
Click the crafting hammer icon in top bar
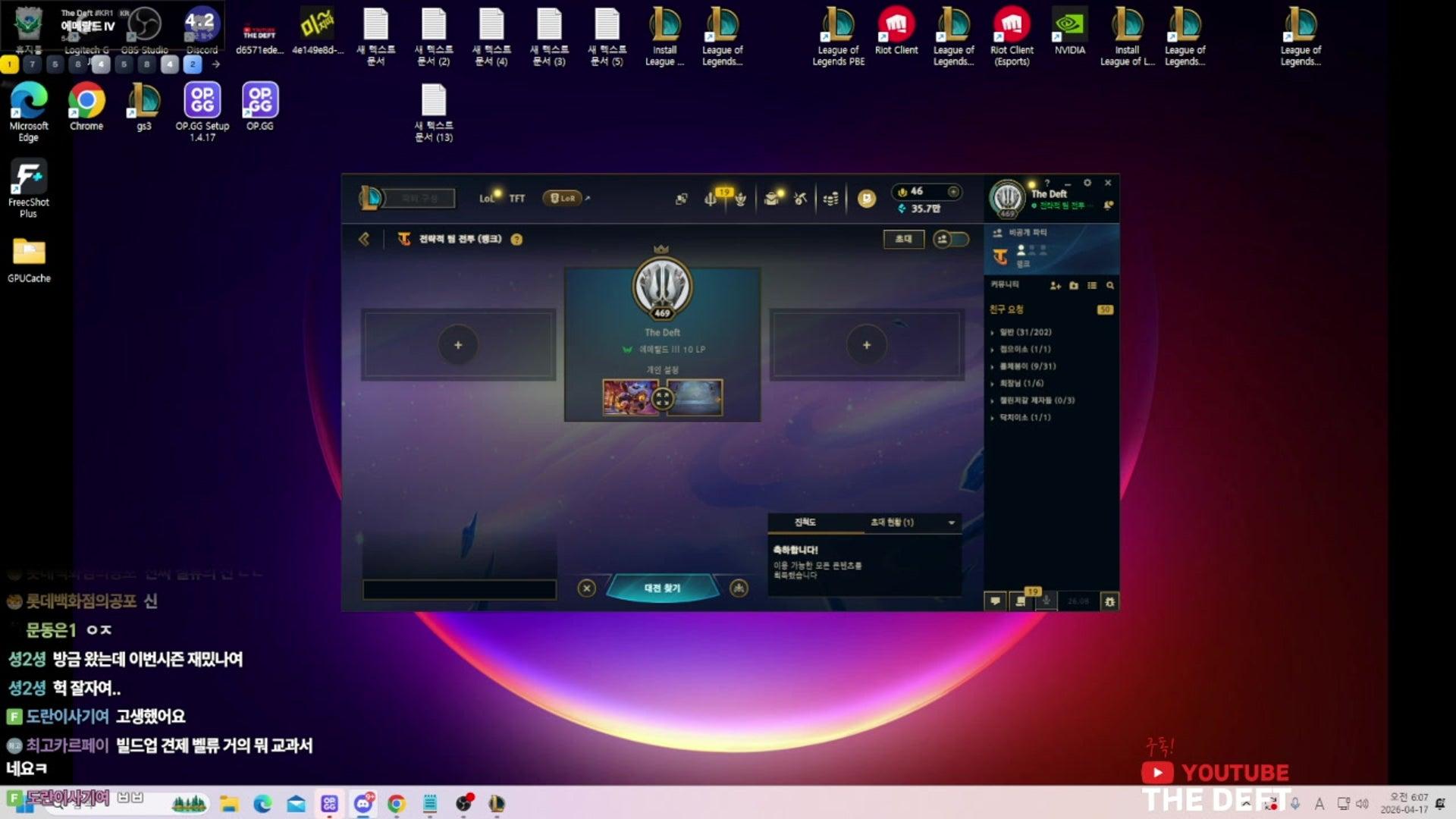[x=800, y=199]
